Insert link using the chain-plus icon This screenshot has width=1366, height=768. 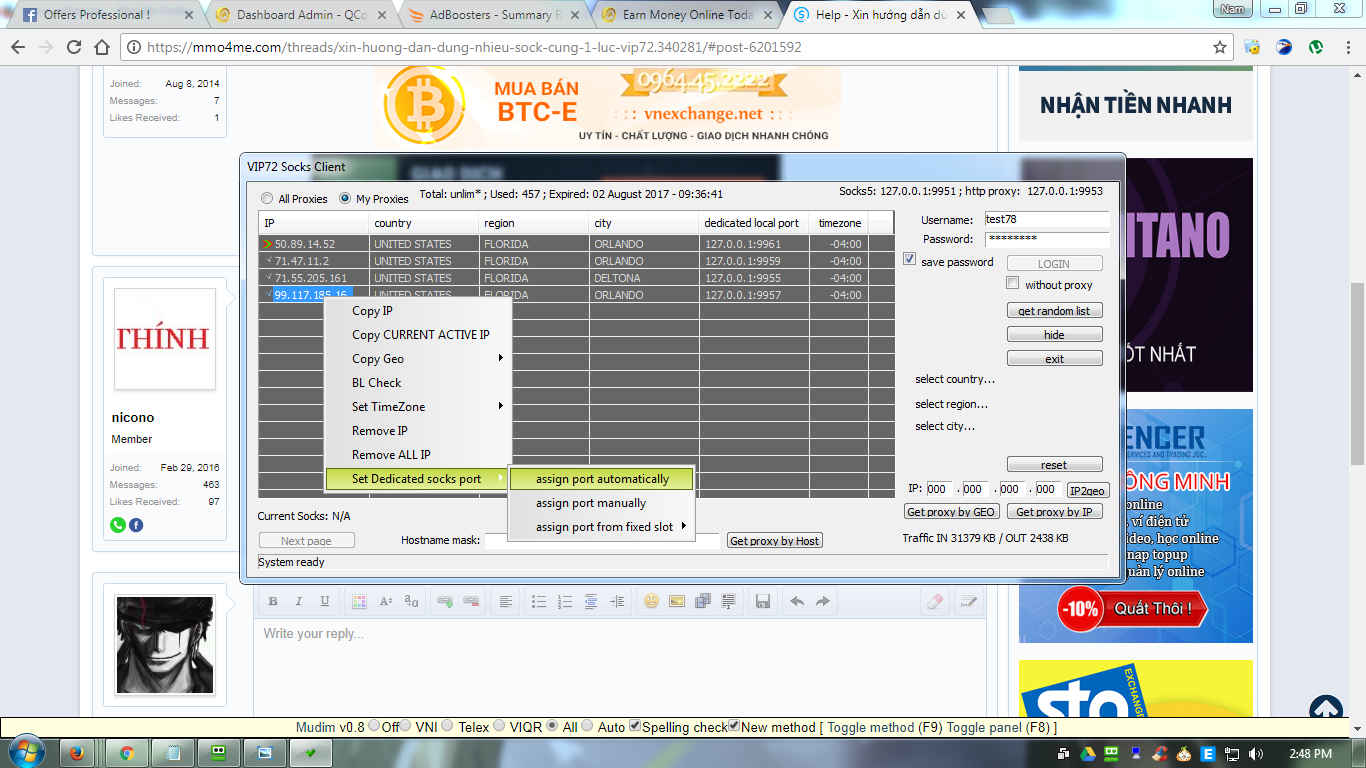pyautogui.click(x=445, y=601)
